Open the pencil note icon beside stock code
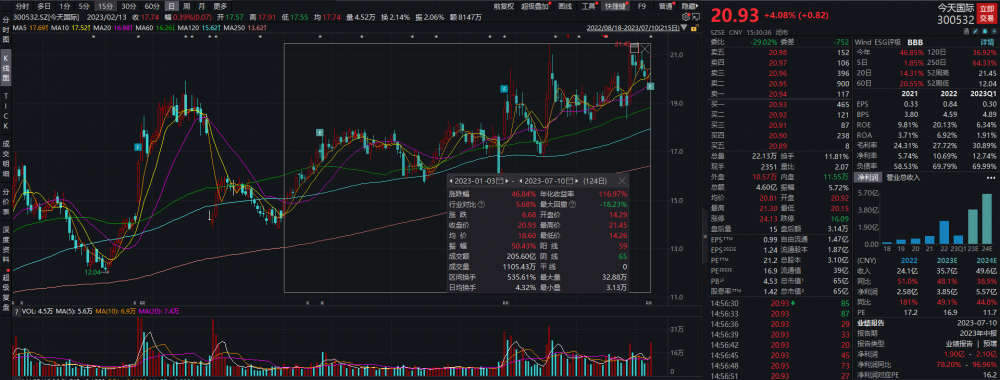1000x380 pixels. point(976,31)
